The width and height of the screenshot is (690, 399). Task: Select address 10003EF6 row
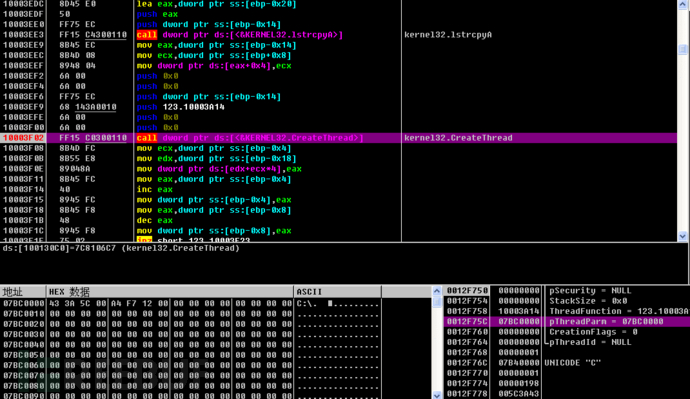(23, 96)
